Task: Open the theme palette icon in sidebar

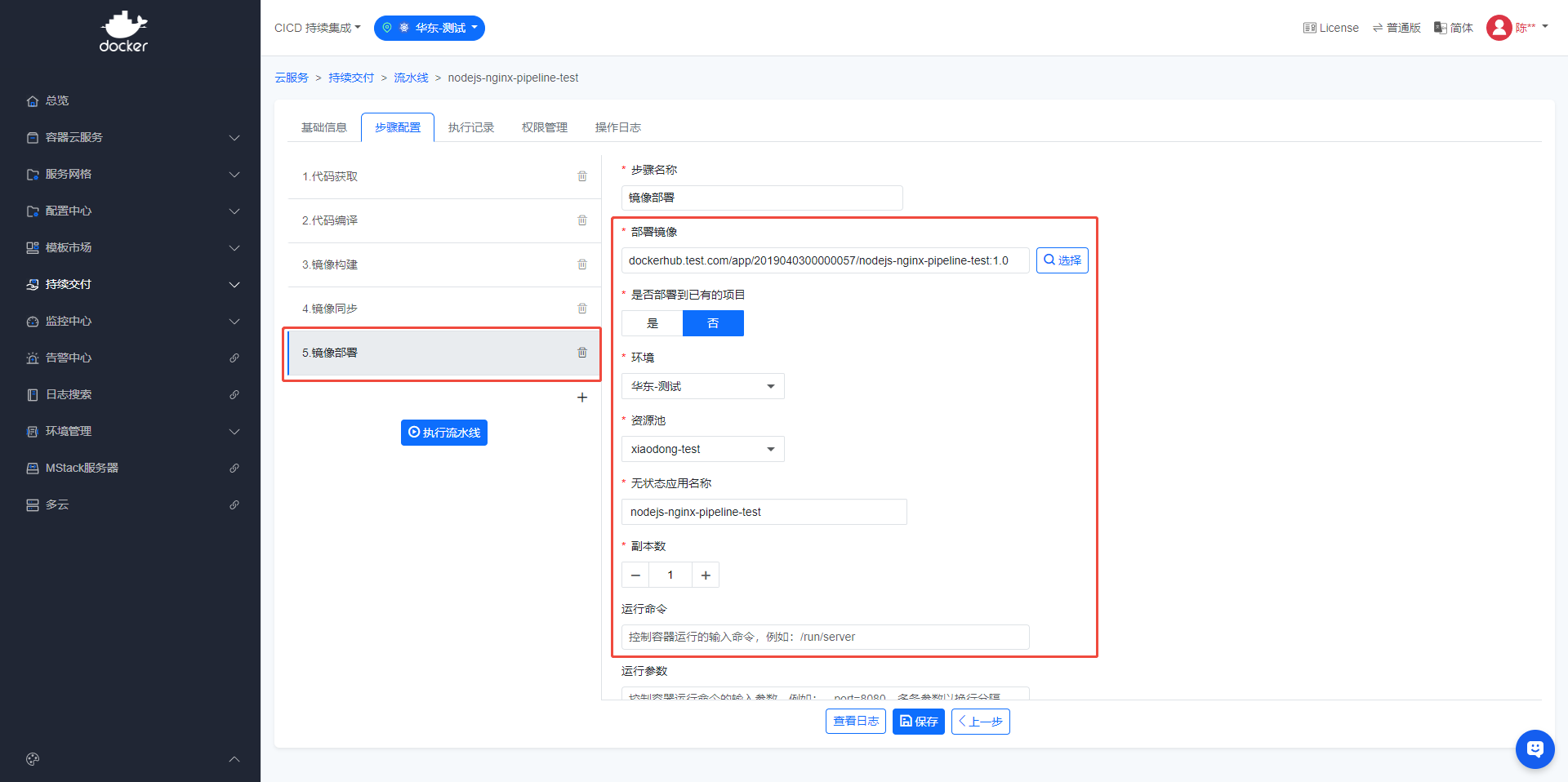Action: (33, 759)
